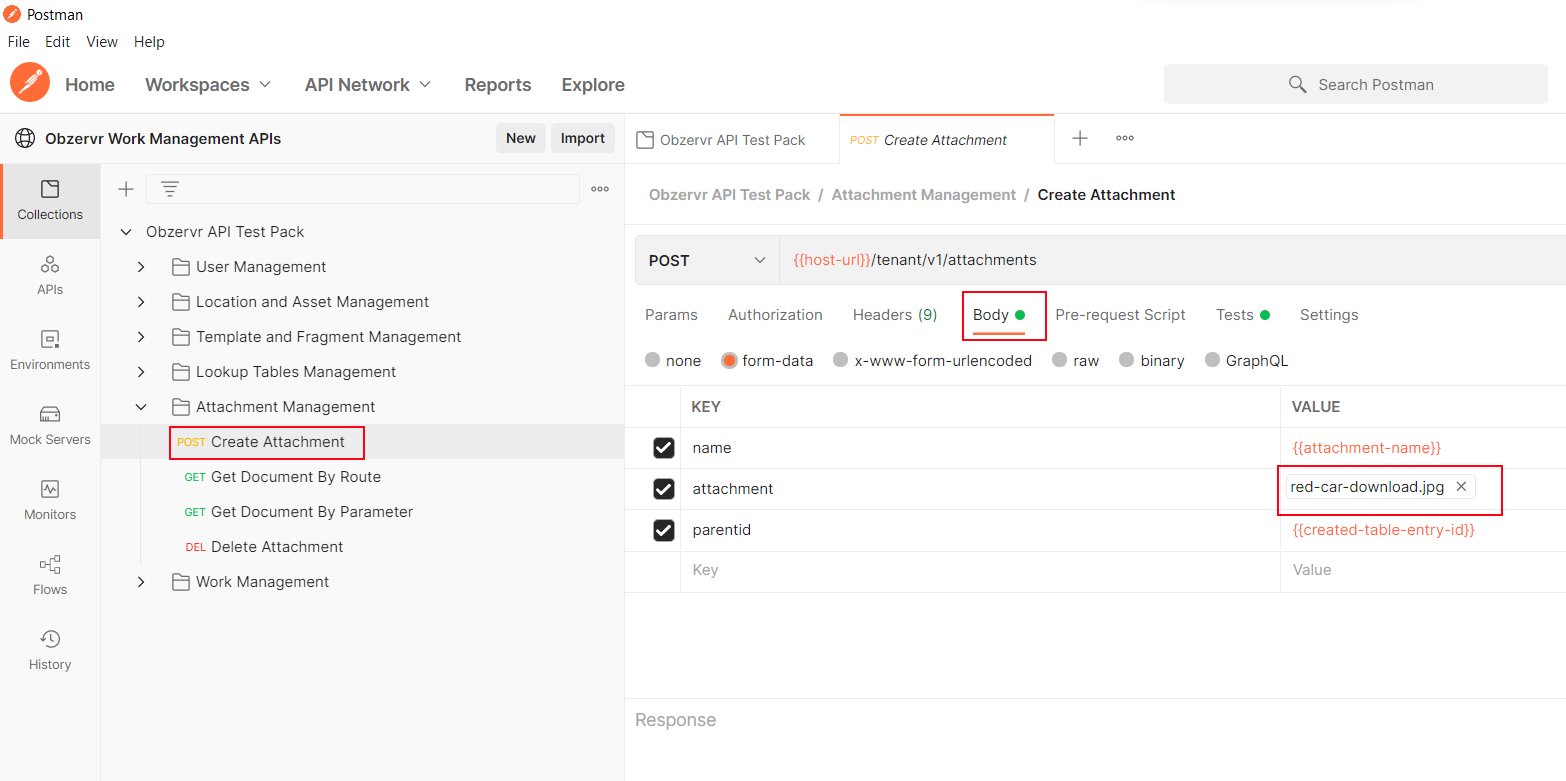Screen dimensions: 1566x781
Task: Open the Flows sidebar panel
Action: 50,576
